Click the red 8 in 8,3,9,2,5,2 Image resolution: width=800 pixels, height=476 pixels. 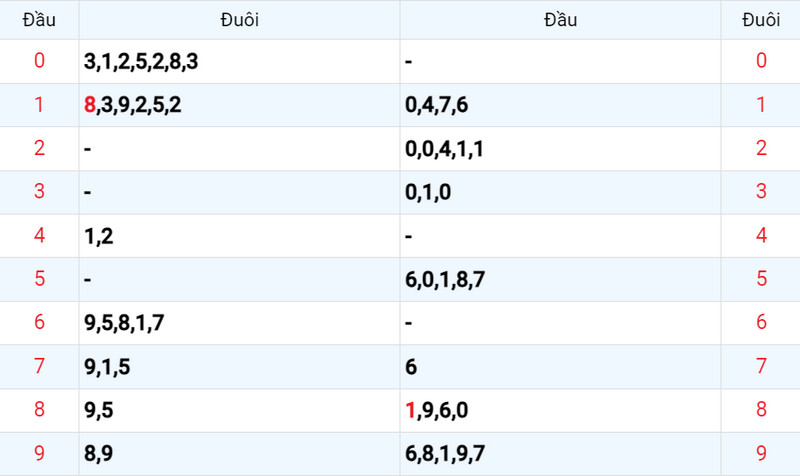90,105
